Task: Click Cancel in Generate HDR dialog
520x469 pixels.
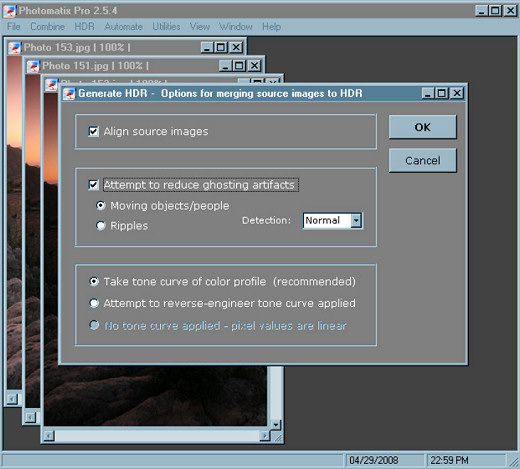Action: click(422, 161)
